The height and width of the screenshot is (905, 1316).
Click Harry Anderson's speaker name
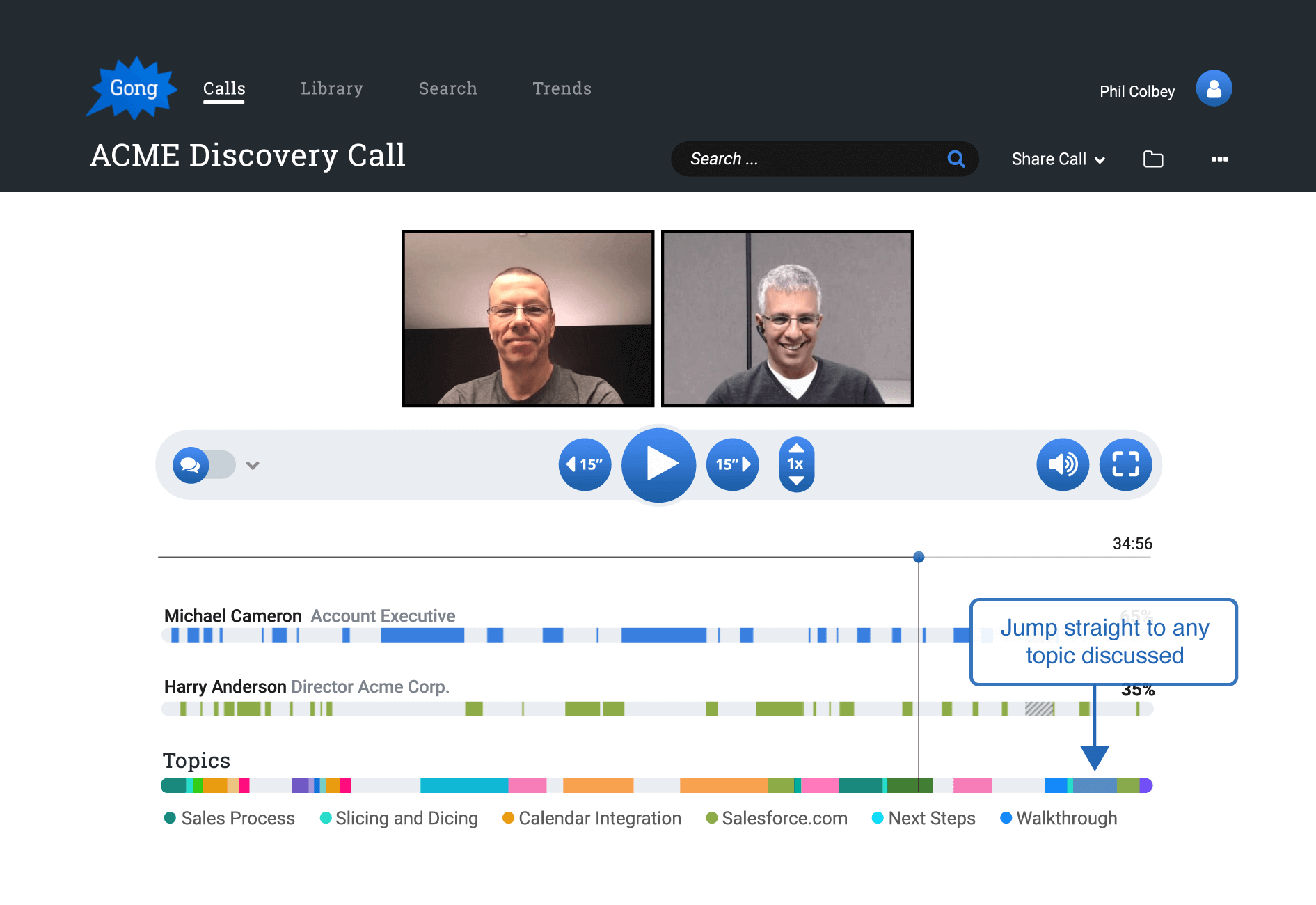pos(225,687)
